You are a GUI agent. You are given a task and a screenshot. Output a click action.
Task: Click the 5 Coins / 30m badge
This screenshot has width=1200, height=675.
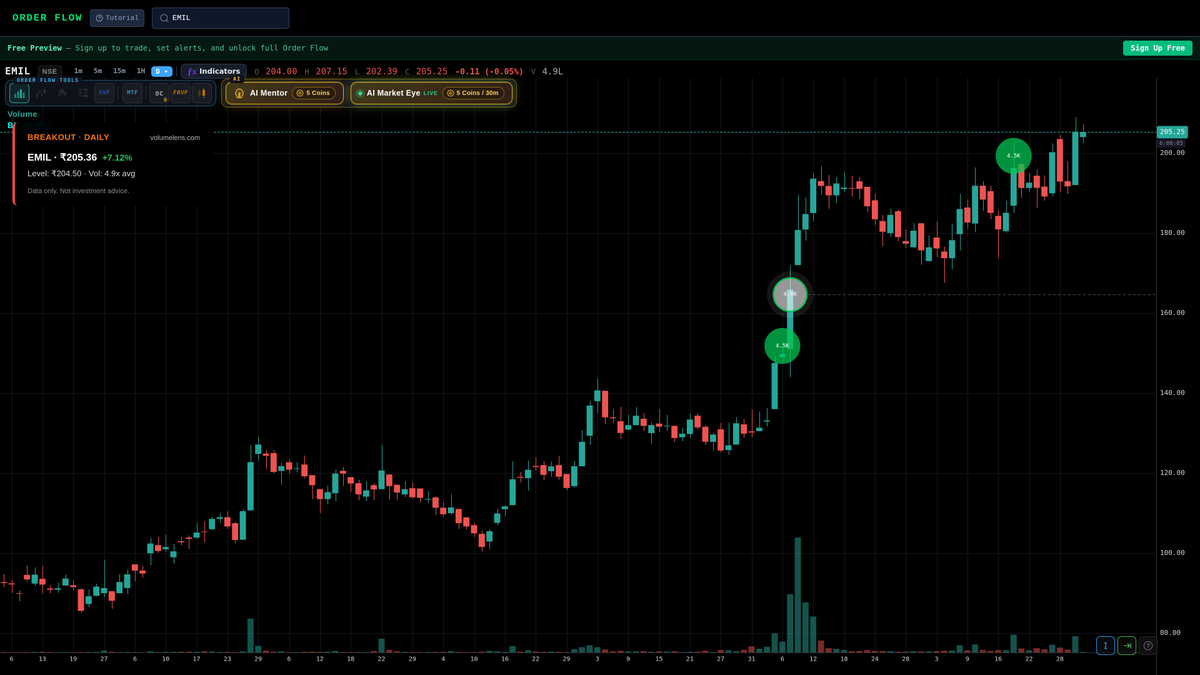[473, 93]
